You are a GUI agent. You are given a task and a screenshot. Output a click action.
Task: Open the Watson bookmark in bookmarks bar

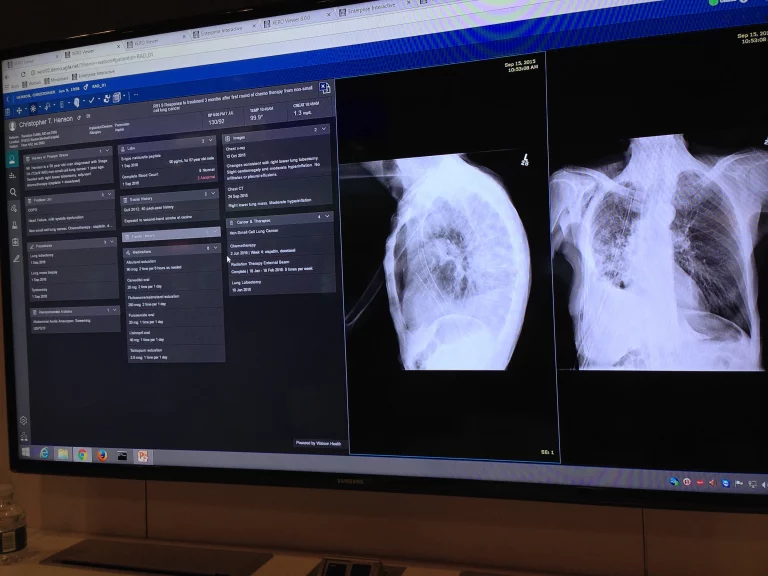tap(30, 83)
